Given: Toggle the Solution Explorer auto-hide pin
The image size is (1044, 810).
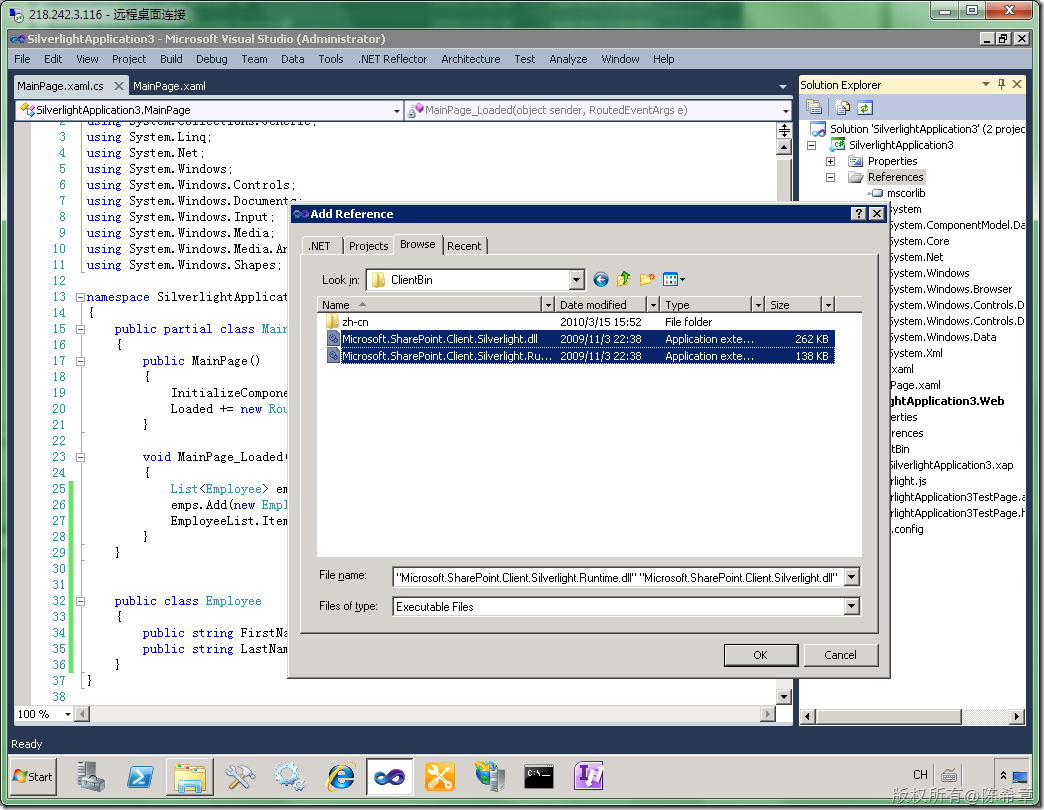Looking at the screenshot, I should click(1001, 85).
